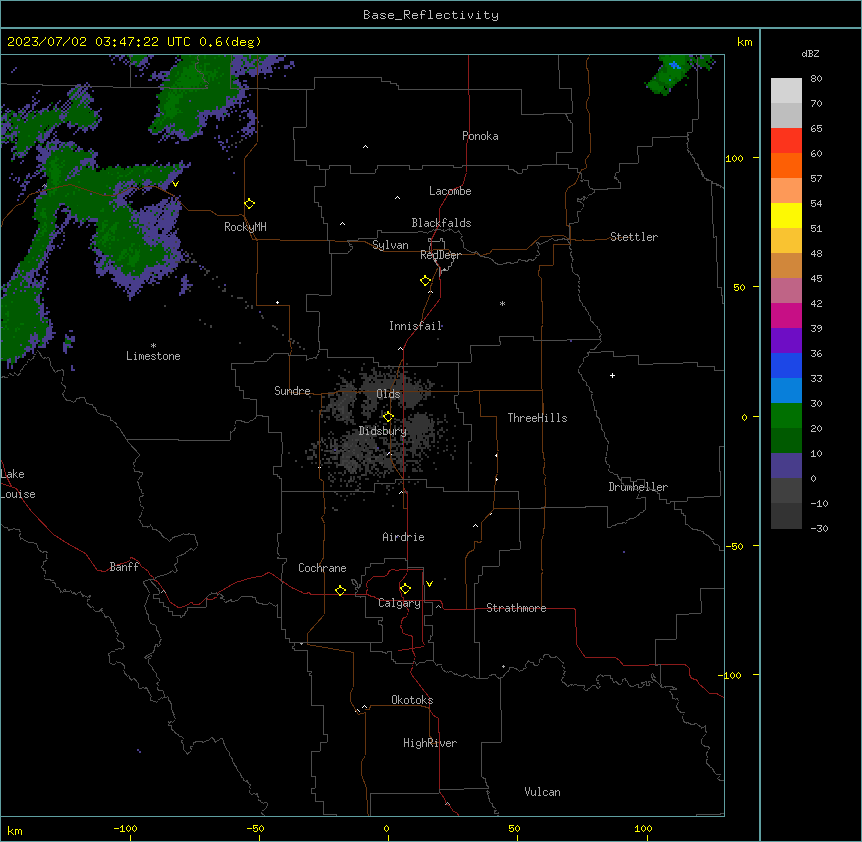Viewport: 862px width, 842px height.
Task: Click the yellow diamond between Olds and Didsbury
Action: (388, 417)
